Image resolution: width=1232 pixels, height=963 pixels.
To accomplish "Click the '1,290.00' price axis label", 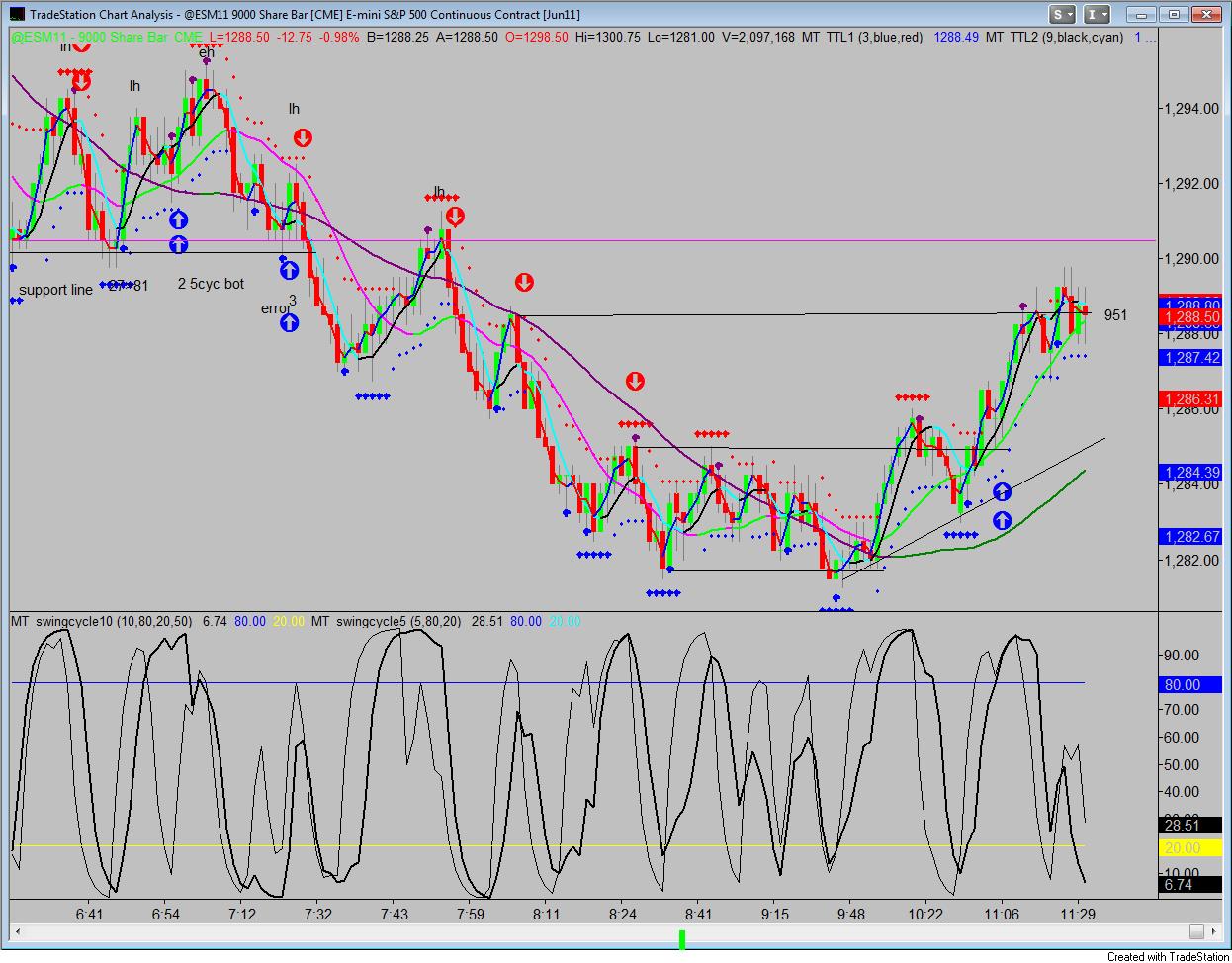I will coord(1191,259).
